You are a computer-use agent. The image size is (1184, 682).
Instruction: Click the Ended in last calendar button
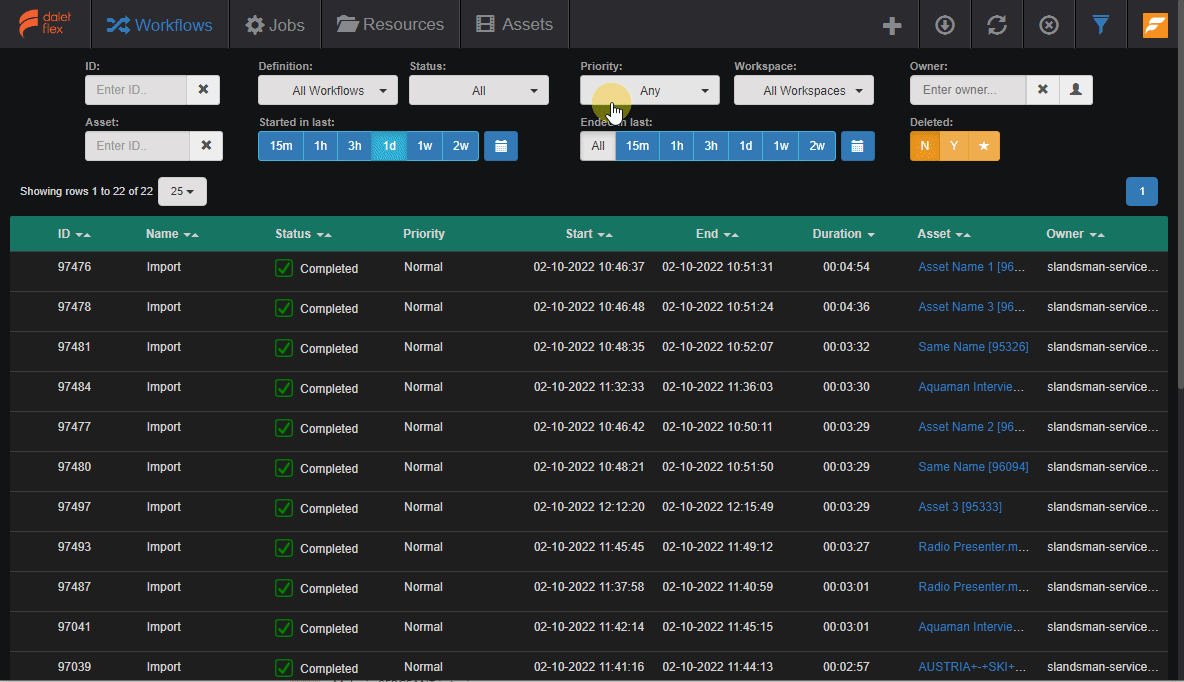click(857, 146)
